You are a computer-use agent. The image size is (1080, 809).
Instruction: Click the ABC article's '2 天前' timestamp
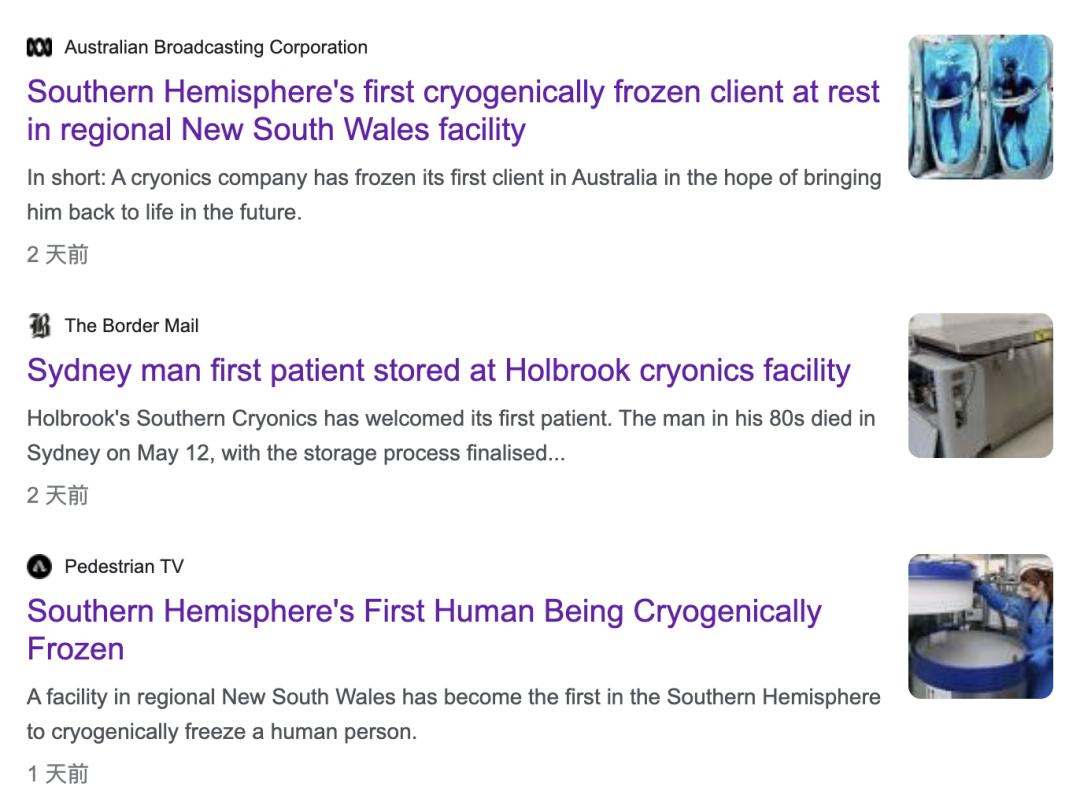[58, 255]
